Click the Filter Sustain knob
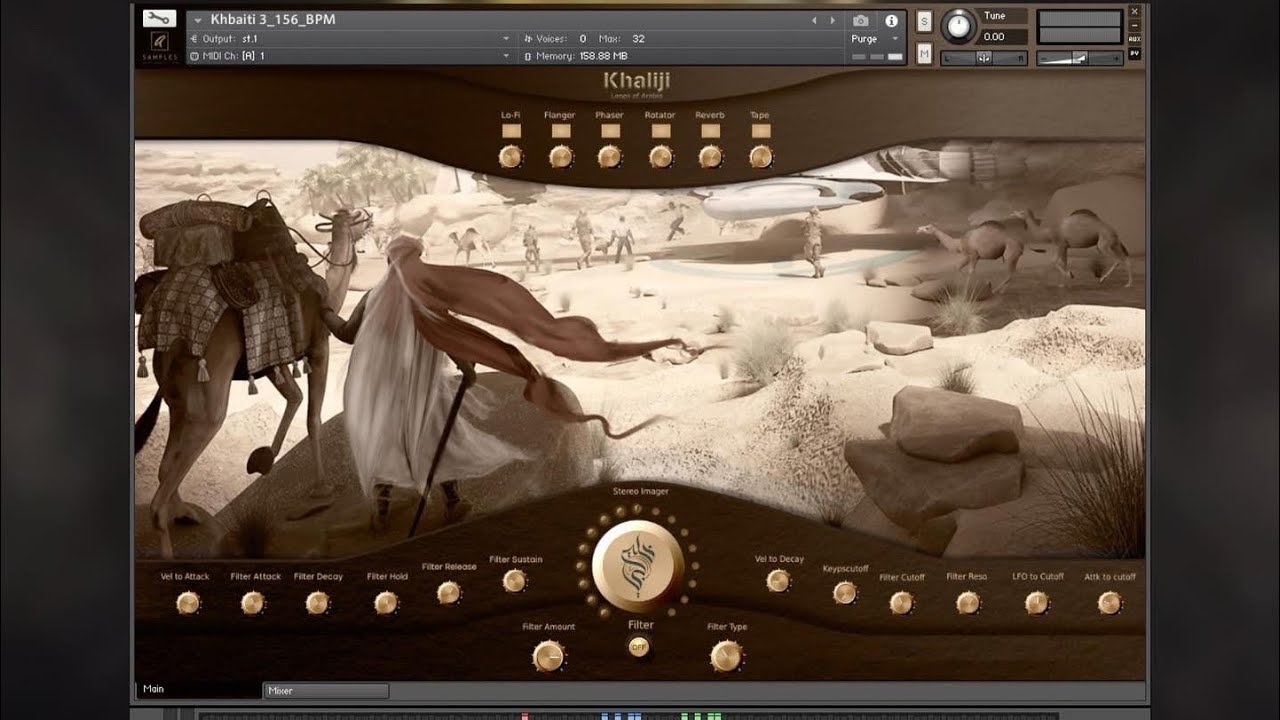Screen dimensions: 1280x720 (x=515, y=581)
